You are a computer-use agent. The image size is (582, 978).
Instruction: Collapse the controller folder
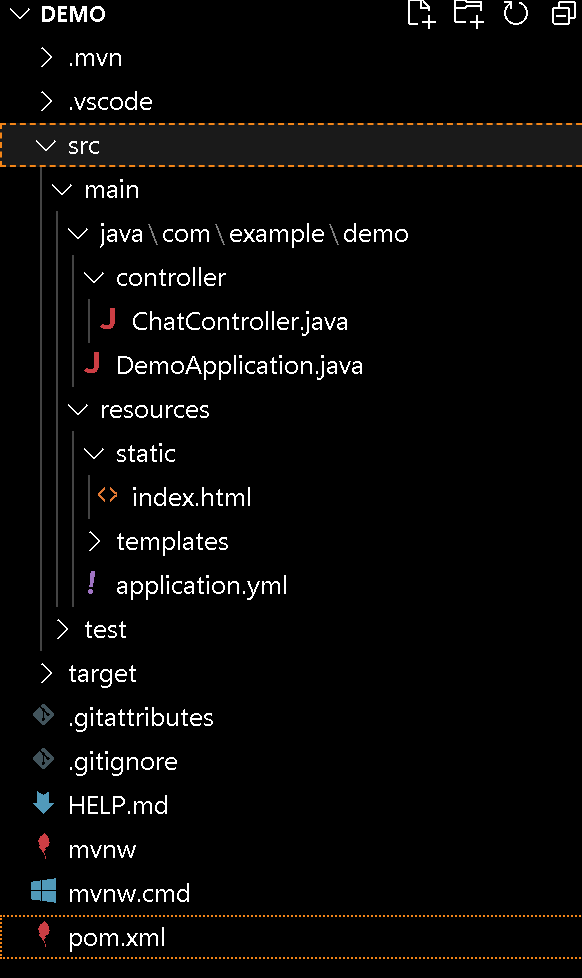tap(94, 277)
